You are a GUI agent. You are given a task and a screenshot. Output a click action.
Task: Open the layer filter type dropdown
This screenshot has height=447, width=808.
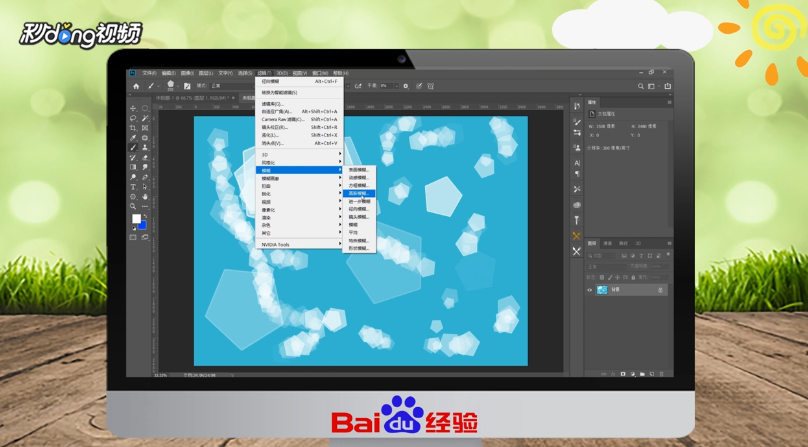(x=601, y=256)
